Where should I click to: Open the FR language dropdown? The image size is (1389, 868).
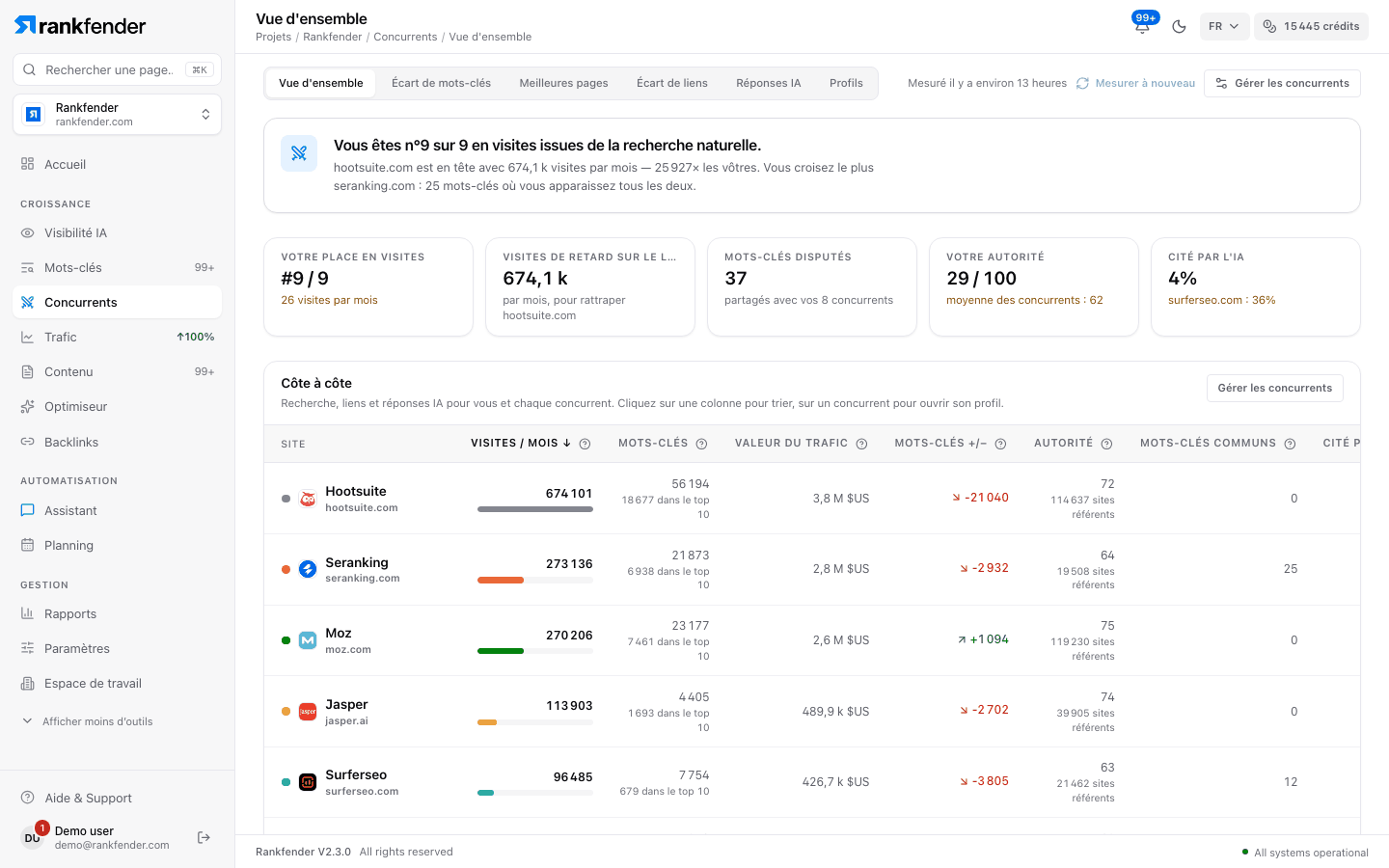click(x=1224, y=26)
